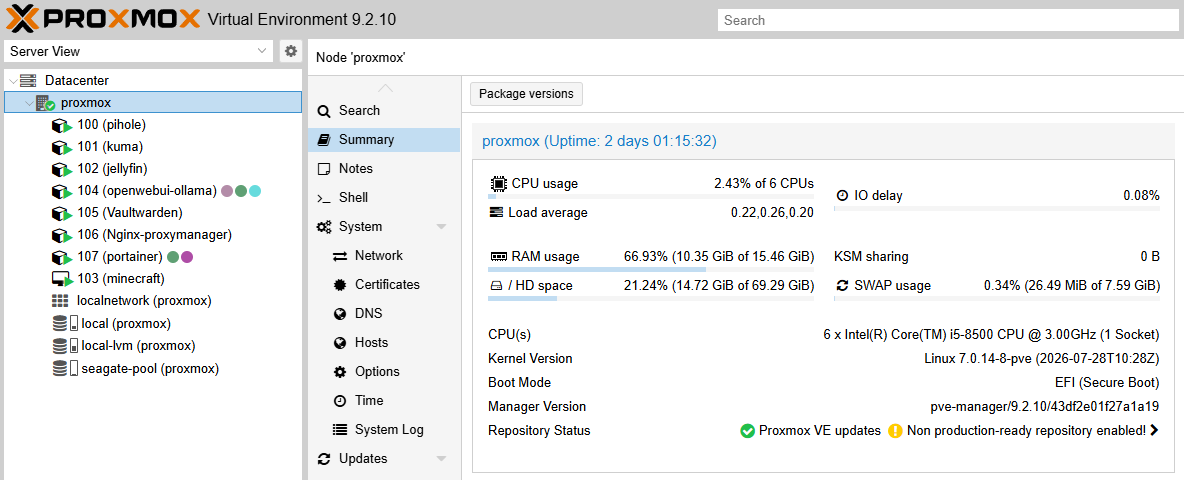Open the Shell menu item
This screenshot has height=480, width=1184.
point(384,198)
